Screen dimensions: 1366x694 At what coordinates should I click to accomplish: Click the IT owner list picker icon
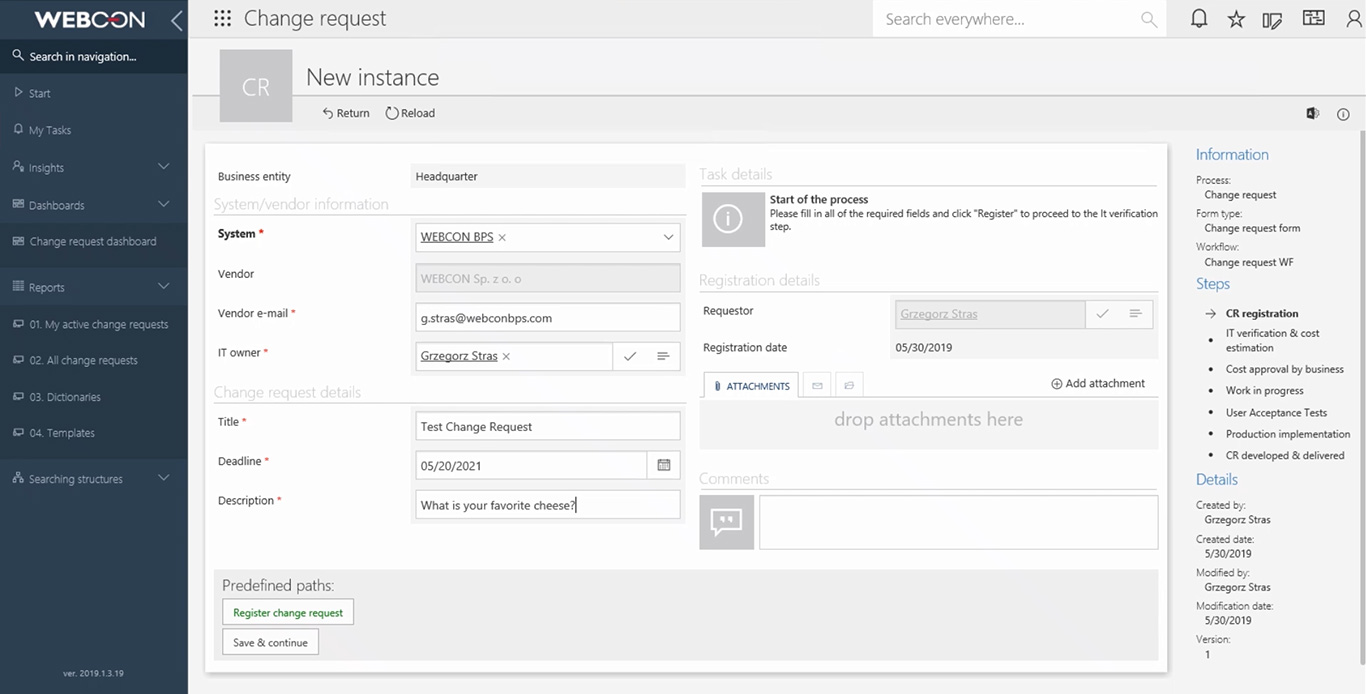click(662, 356)
